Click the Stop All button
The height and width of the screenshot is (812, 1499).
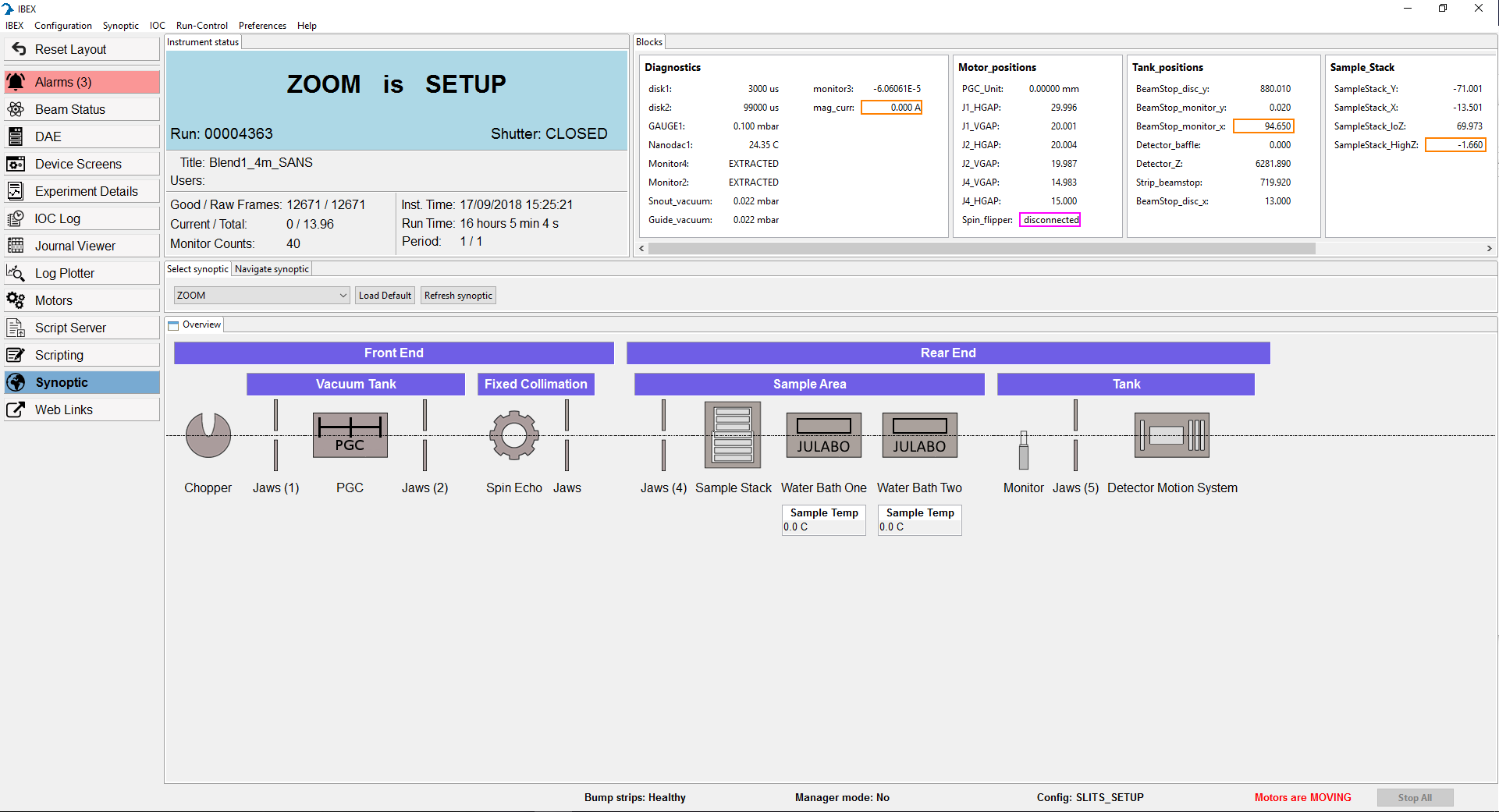[x=1415, y=797]
